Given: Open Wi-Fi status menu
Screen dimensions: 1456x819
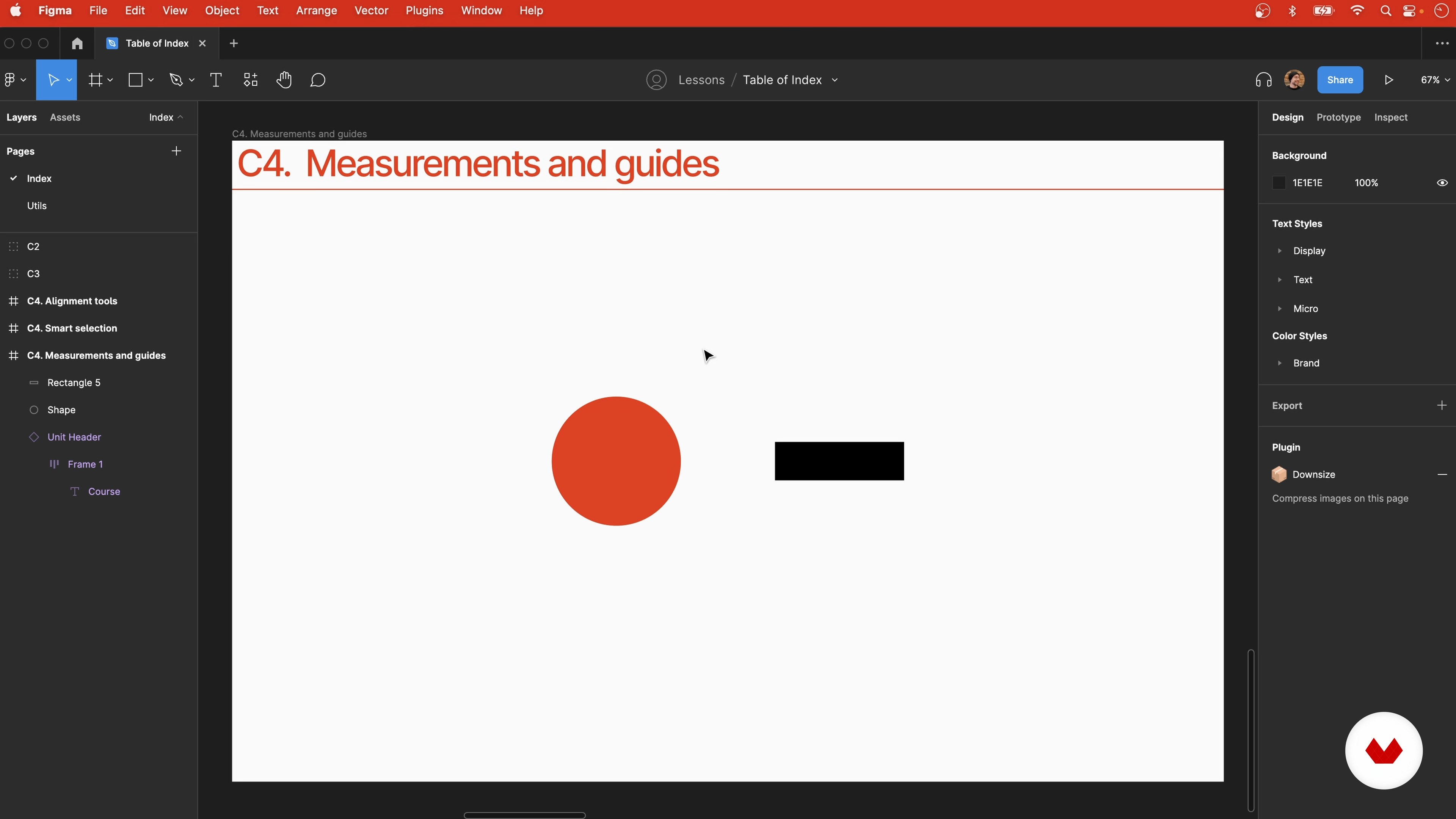Looking at the screenshot, I should click(1357, 11).
